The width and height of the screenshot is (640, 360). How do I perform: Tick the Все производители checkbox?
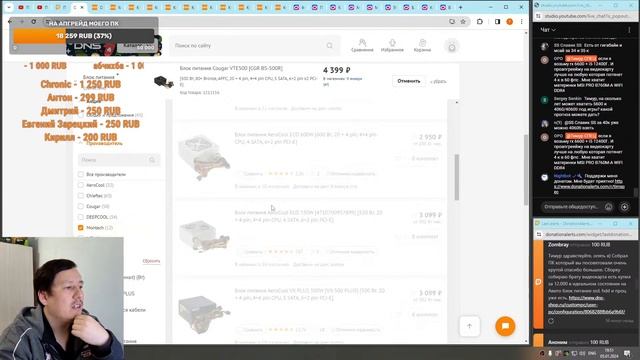pos(80,174)
